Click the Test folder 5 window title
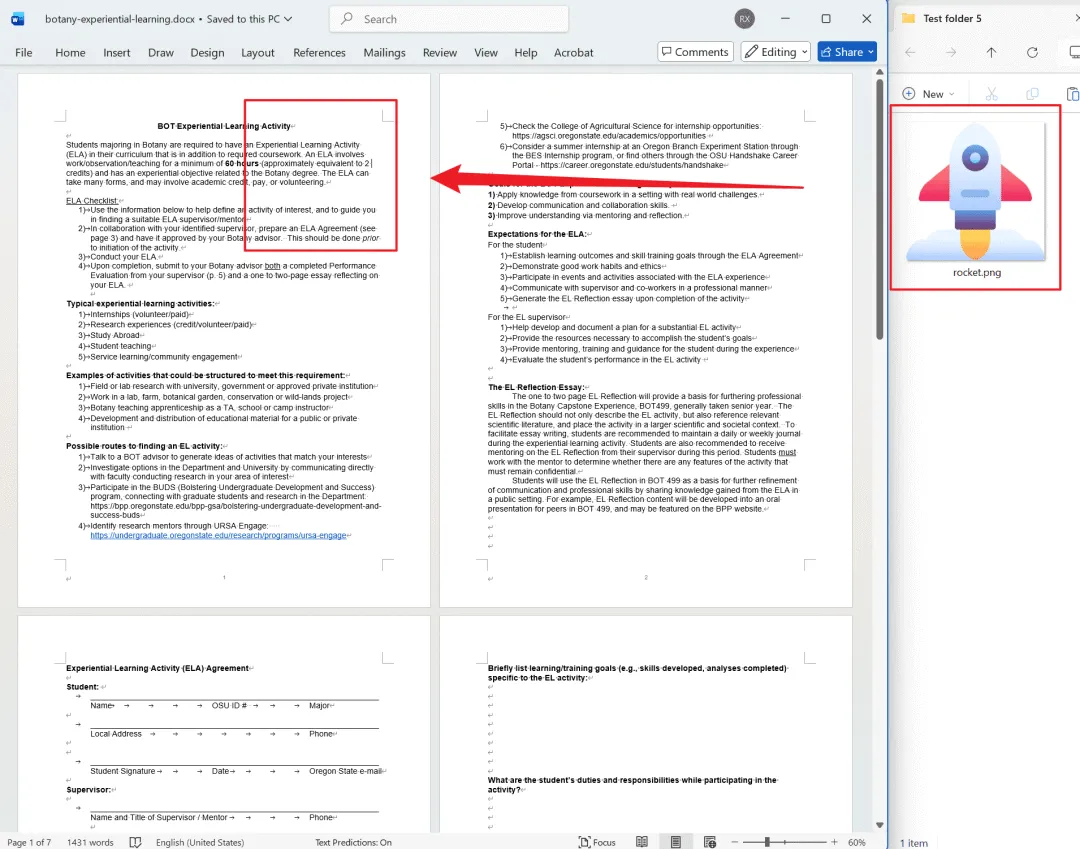Viewport: 1080px width, 849px height. click(x=952, y=19)
